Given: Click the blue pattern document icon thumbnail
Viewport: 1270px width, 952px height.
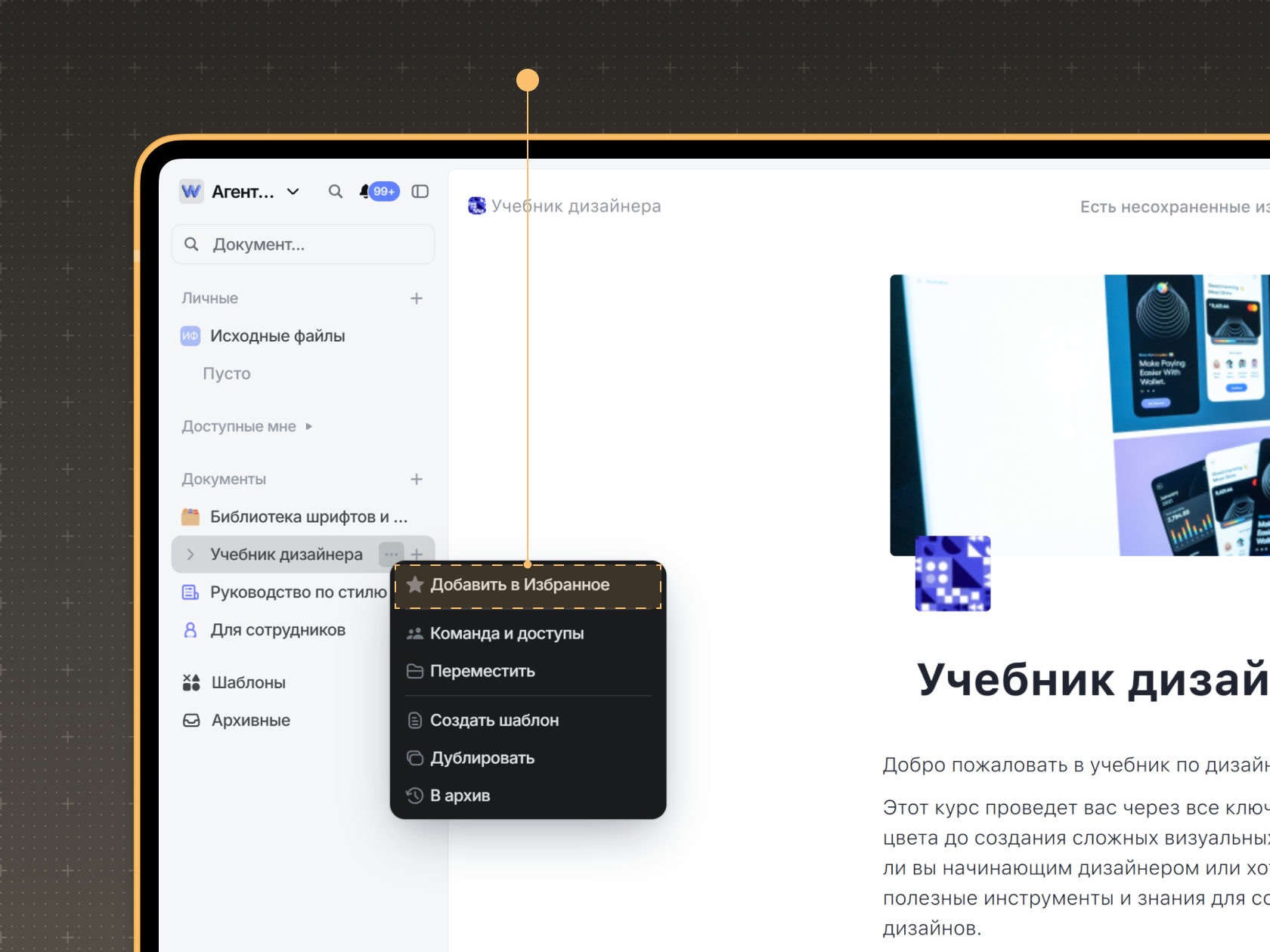Looking at the screenshot, I should pos(952,573).
